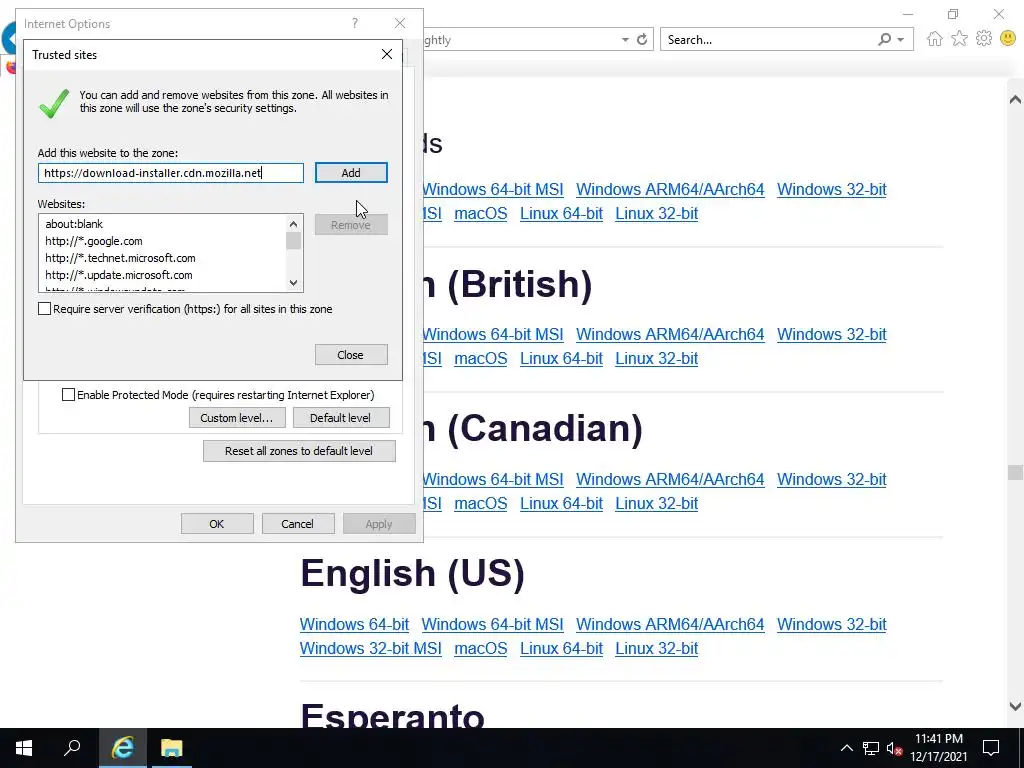Open search provider dropdown arrow
The width and height of the screenshot is (1024, 768).
pyautogui.click(x=901, y=40)
